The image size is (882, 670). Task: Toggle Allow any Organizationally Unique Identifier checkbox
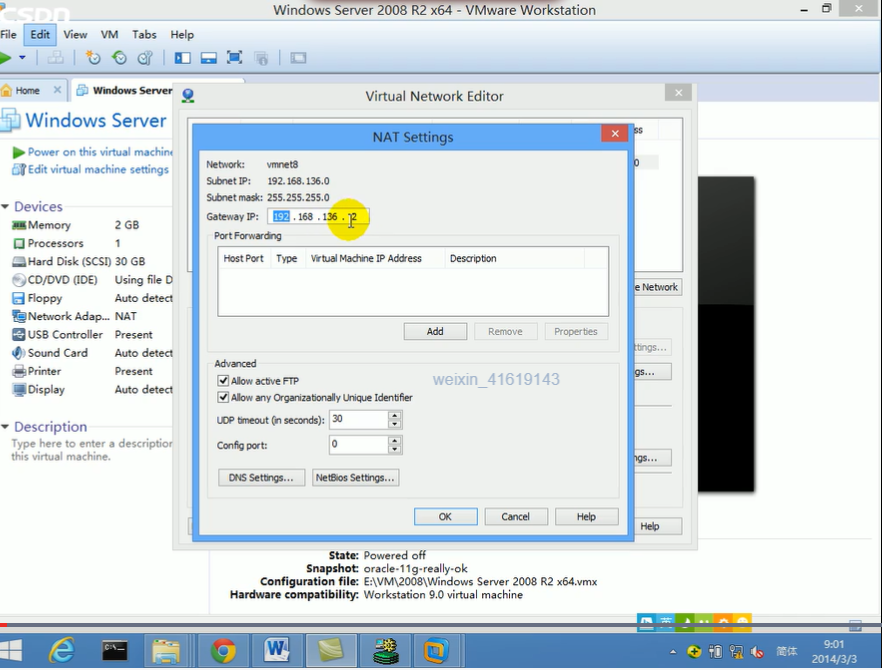pyautogui.click(x=223, y=398)
